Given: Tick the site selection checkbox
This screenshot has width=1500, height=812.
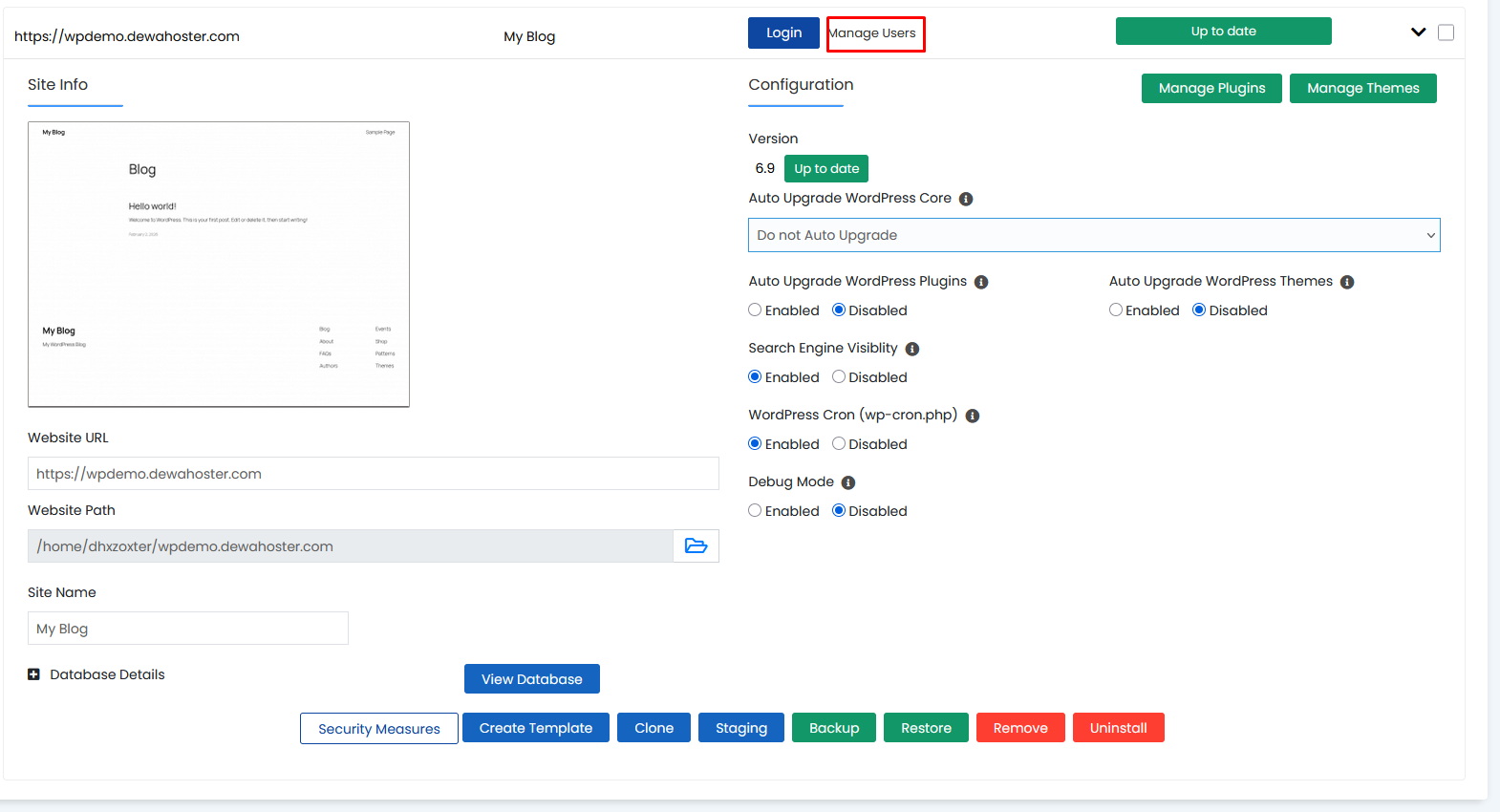Looking at the screenshot, I should 1446,32.
